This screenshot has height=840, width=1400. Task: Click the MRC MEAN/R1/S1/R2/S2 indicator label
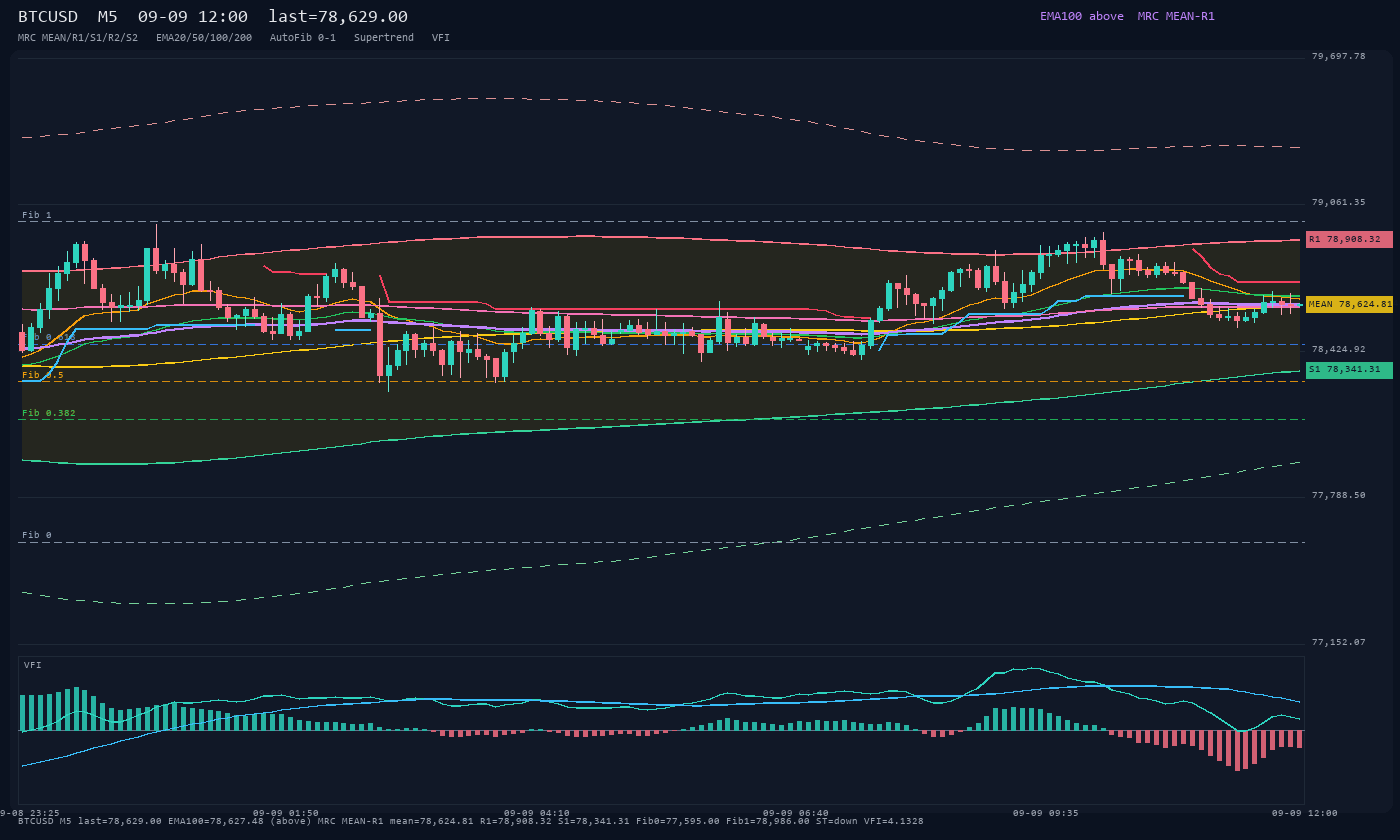point(78,38)
